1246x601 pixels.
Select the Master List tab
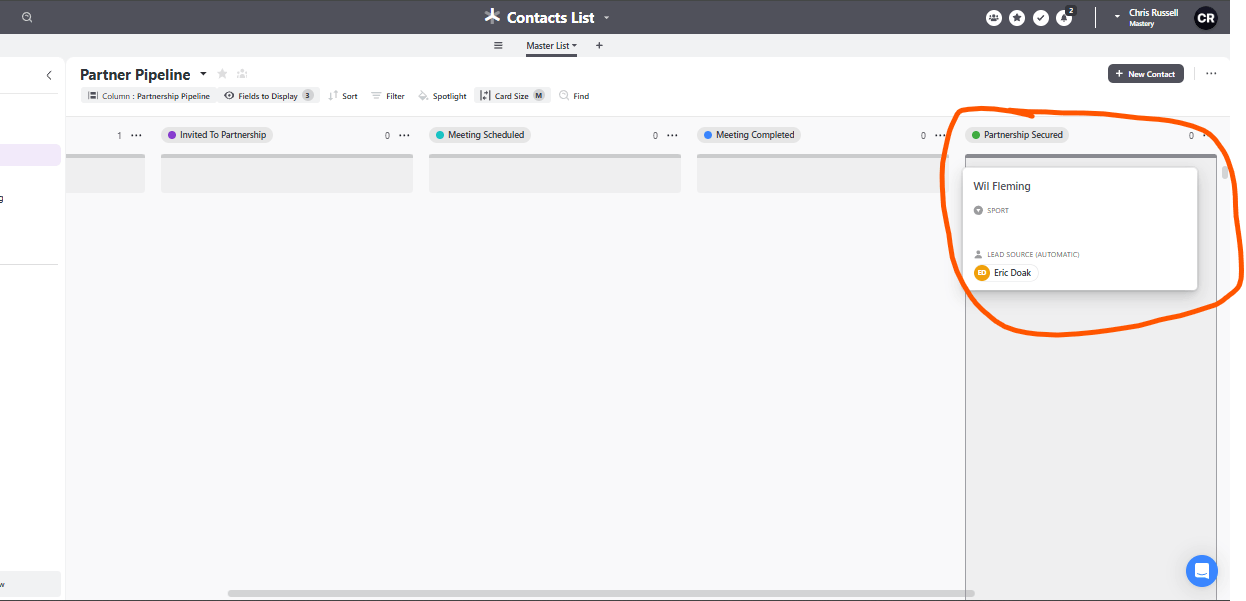click(x=551, y=46)
